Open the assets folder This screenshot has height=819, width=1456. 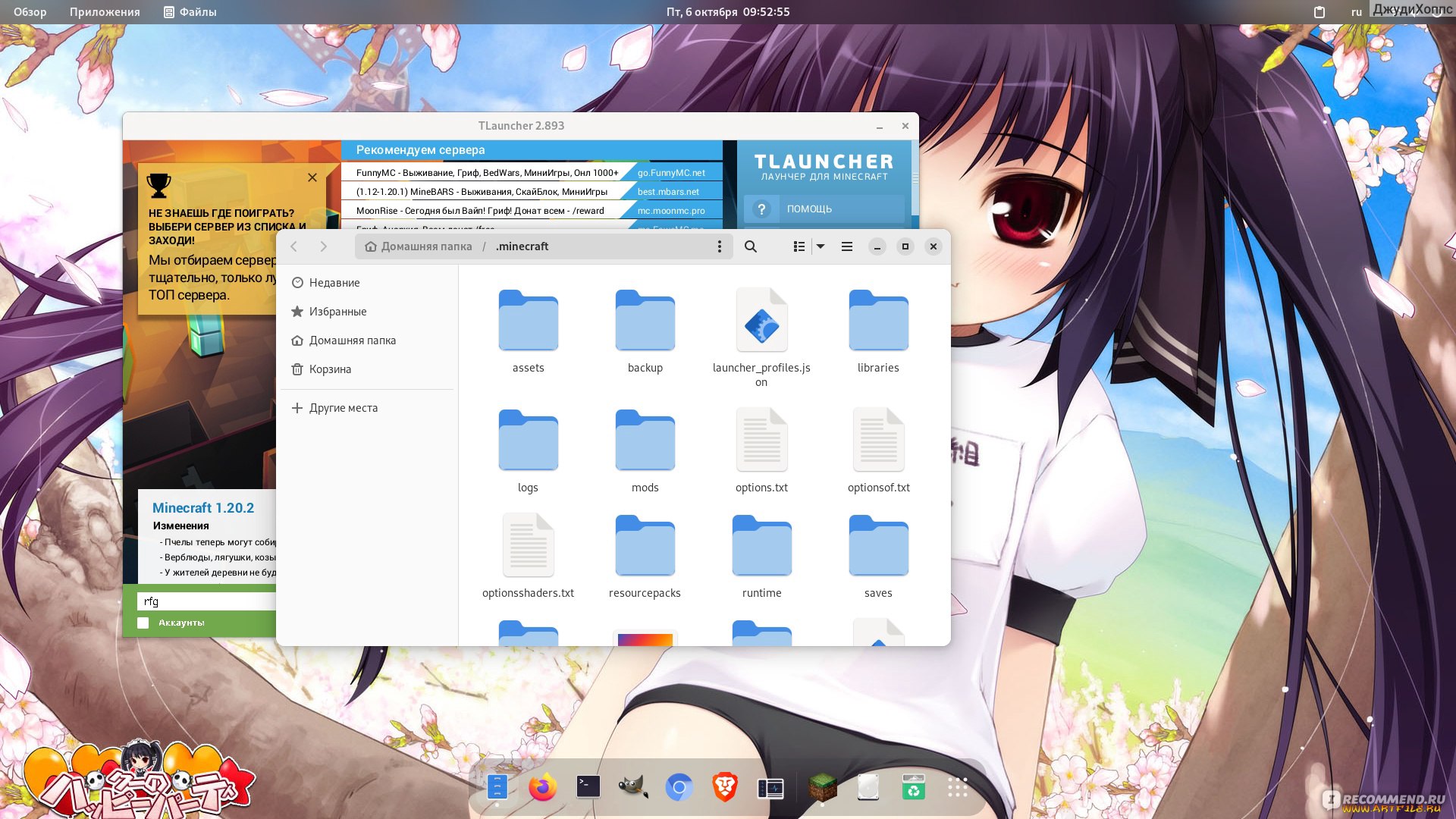pyautogui.click(x=529, y=331)
